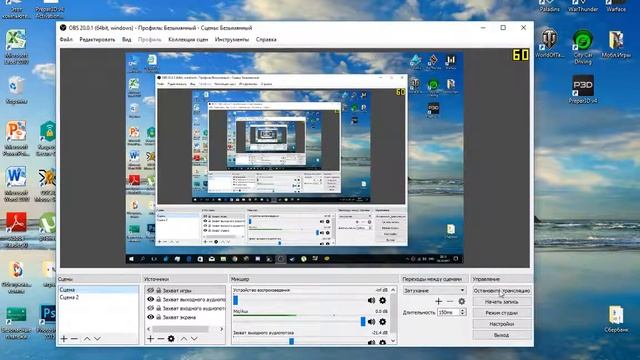
Task: Click Mic/Aux volume slider handle
Action: pos(363,322)
